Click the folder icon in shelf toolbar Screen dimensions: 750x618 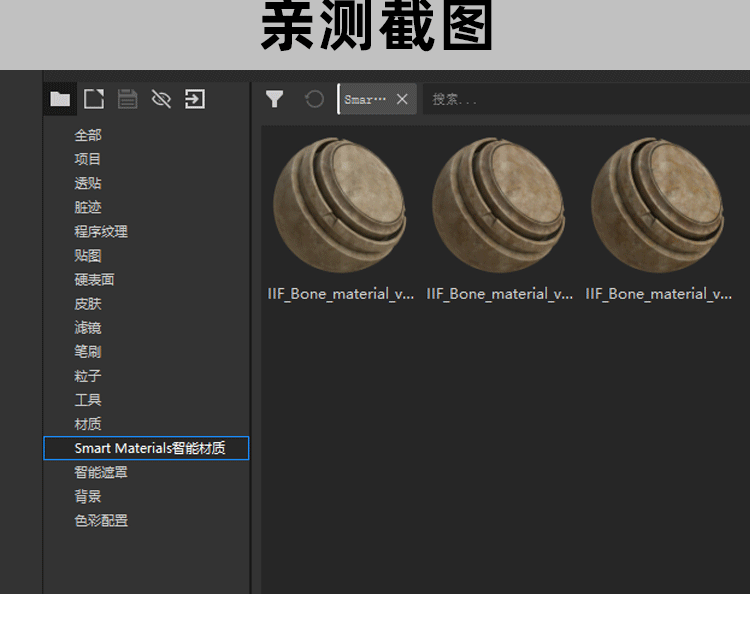61,99
